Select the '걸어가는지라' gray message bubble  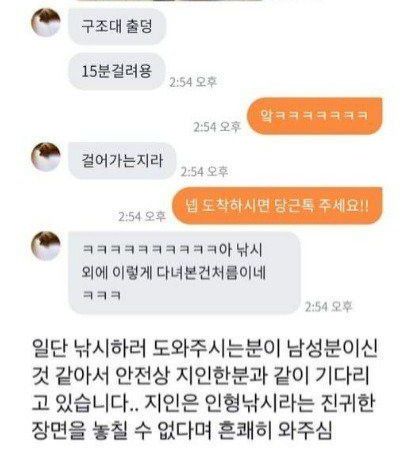(x=122, y=161)
